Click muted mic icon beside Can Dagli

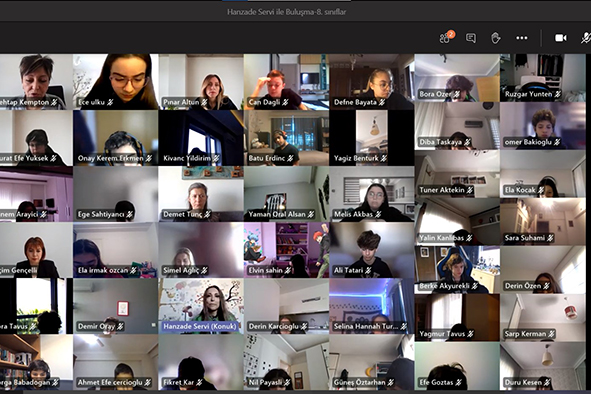285,102
